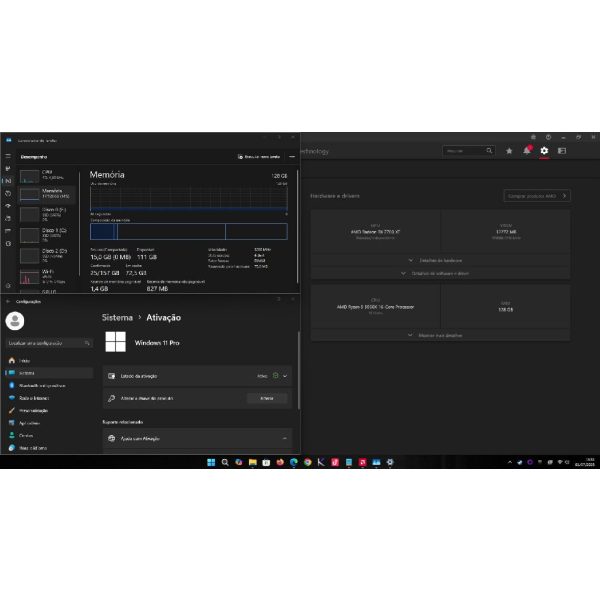Viewport: 600px width, 600px height.
Task: Select 'Rede e Internet' in Settings sidebar
Action: click(36, 397)
